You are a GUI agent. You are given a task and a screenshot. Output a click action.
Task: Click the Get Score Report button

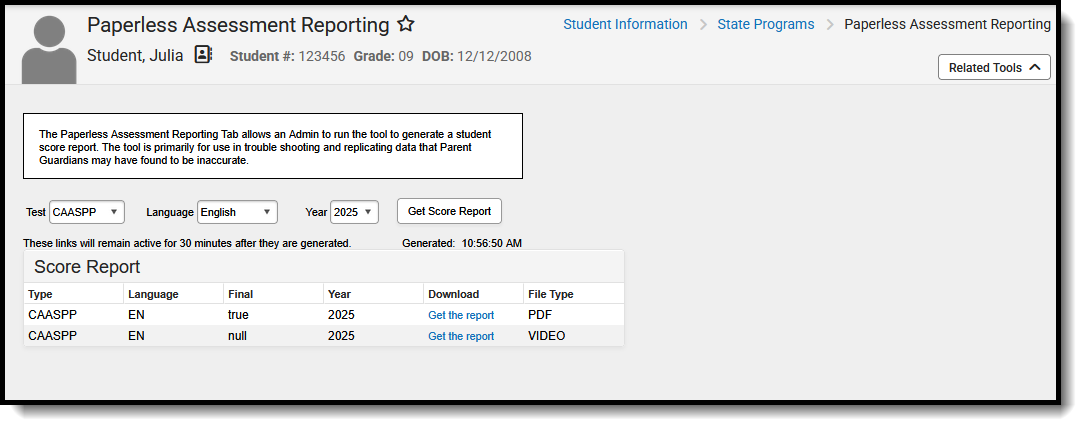click(449, 212)
